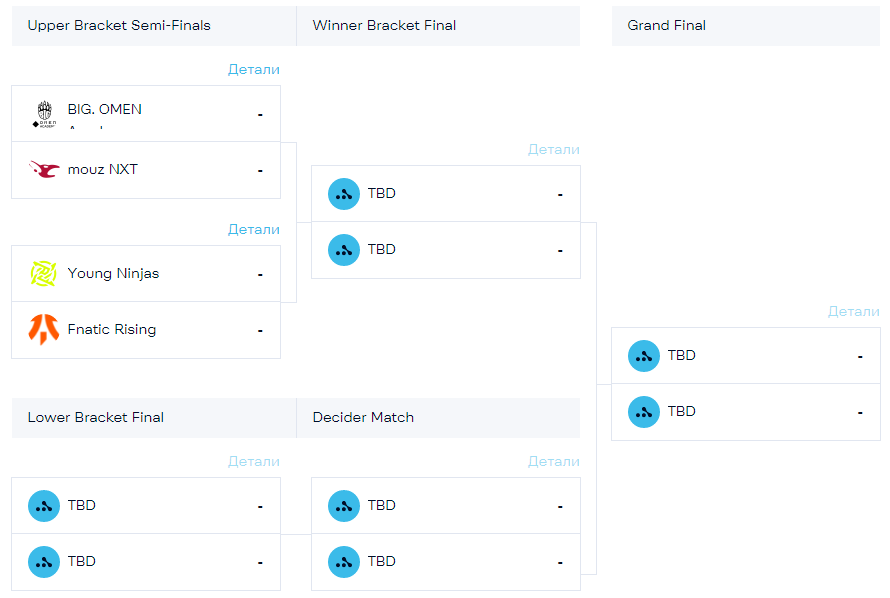The height and width of the screenshot is (598, 890).
Task: Open Детали link of the Decider Match
Action: coord(554,461)
